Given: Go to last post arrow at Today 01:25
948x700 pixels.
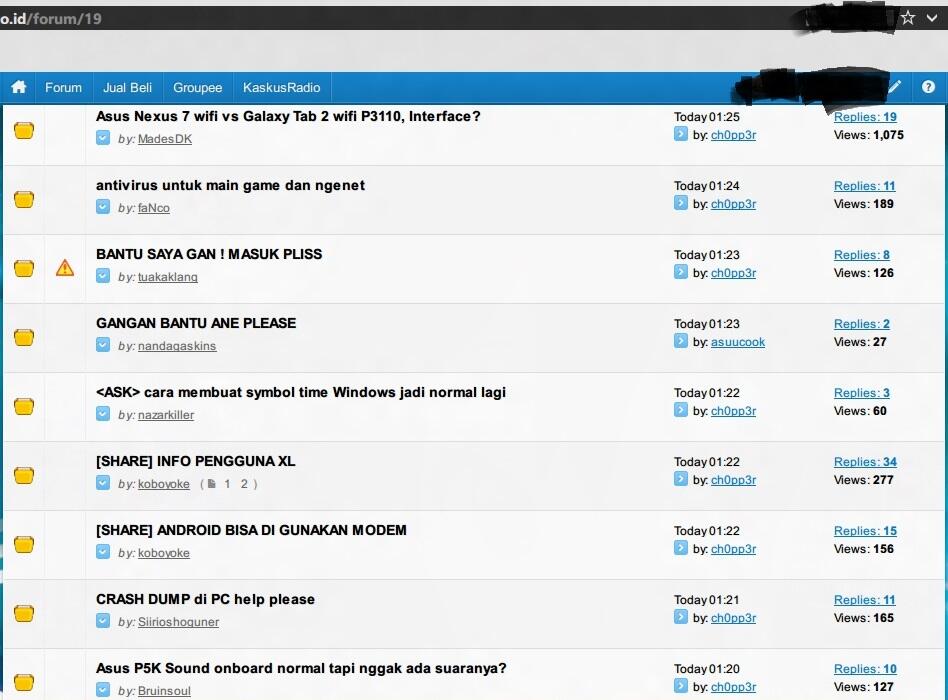Looking at the screenshot, I should tap(681, 134).
